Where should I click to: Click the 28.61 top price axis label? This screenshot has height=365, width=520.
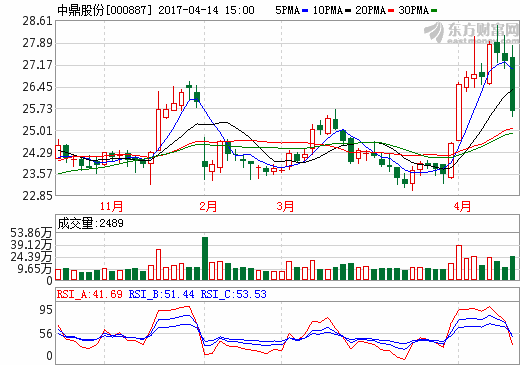(x=37, y=21)
